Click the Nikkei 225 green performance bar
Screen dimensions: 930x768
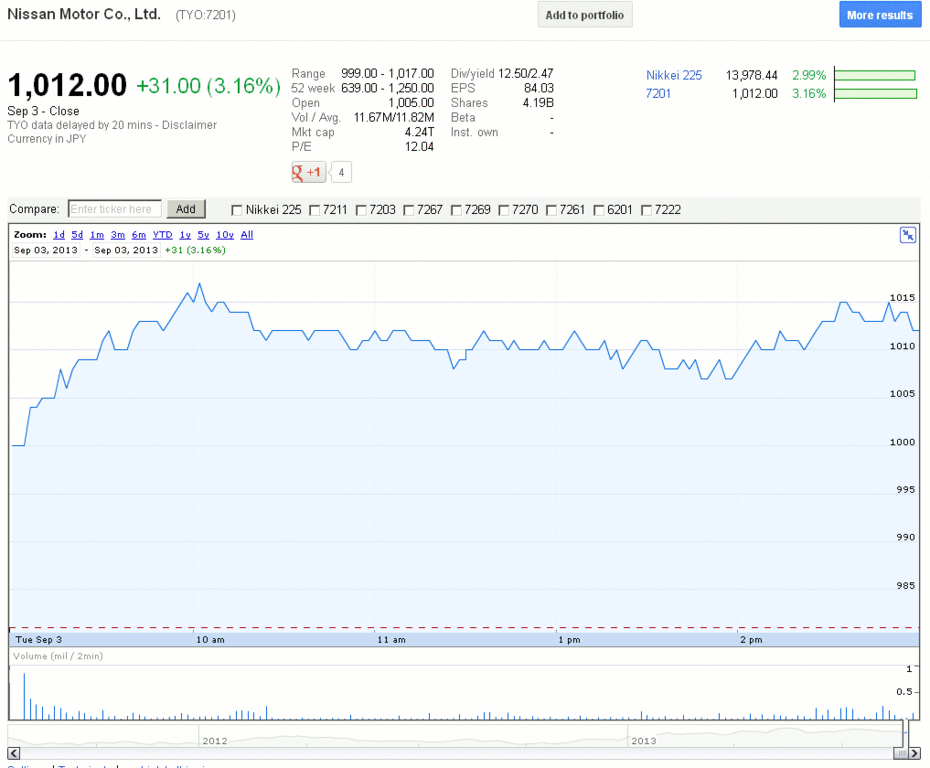tap(875, 75)
